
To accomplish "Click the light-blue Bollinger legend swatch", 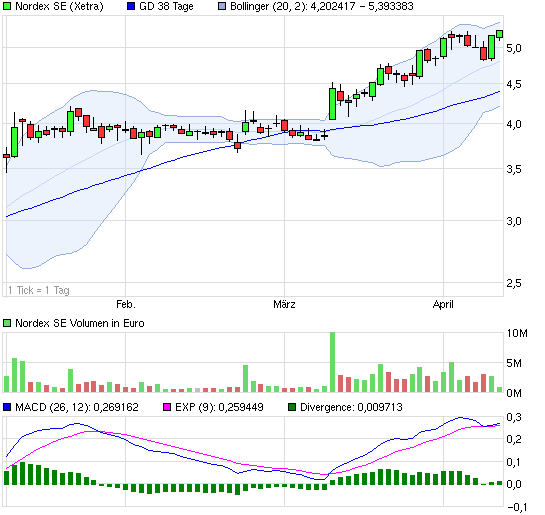I will (222, 6).
